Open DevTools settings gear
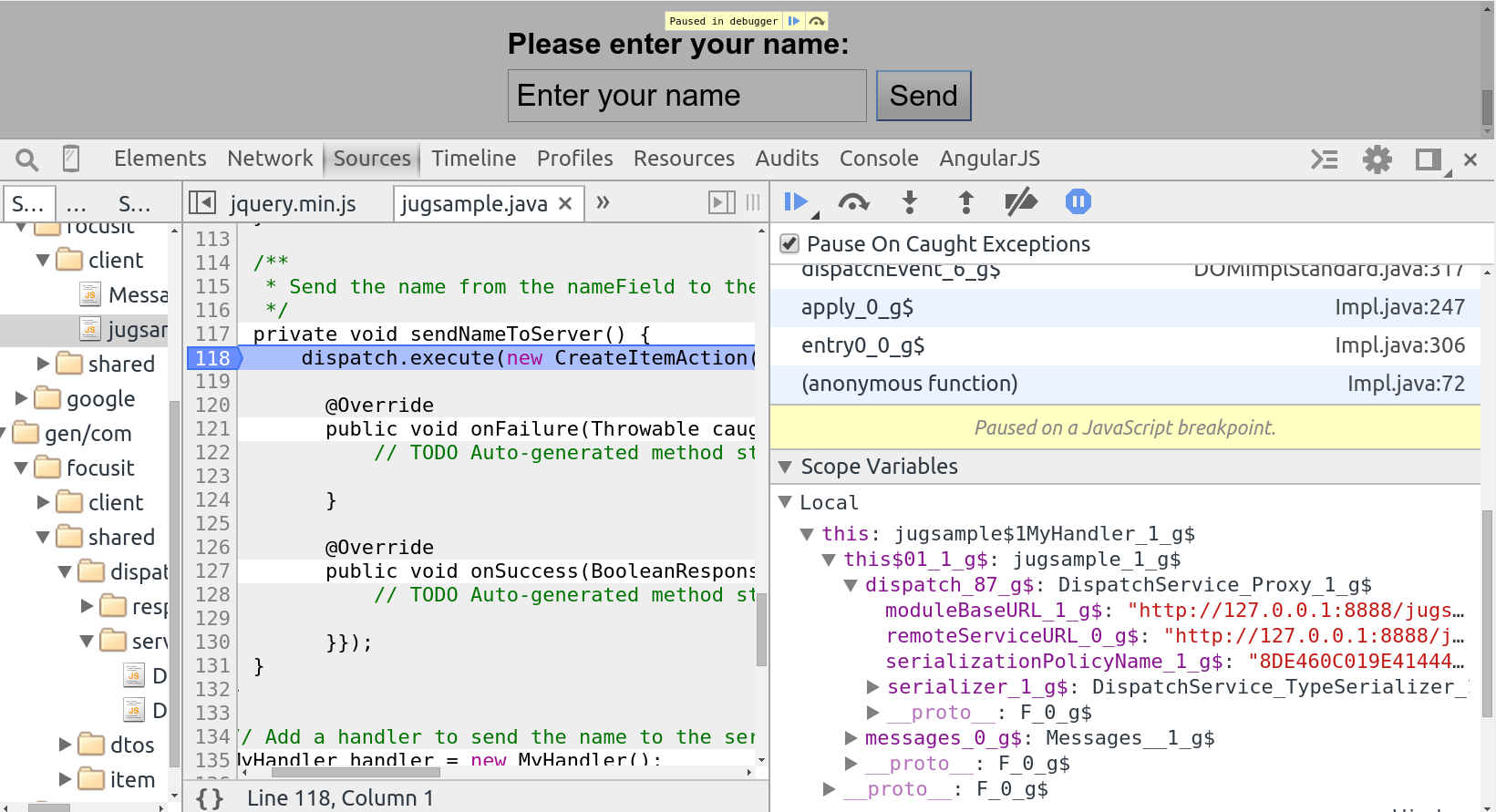The image size is (1496, 812). pyautogui.click(x=1377, y=159)
